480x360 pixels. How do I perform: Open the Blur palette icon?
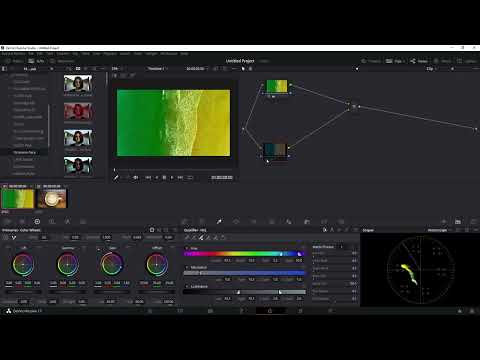click(x=289, y=221)
